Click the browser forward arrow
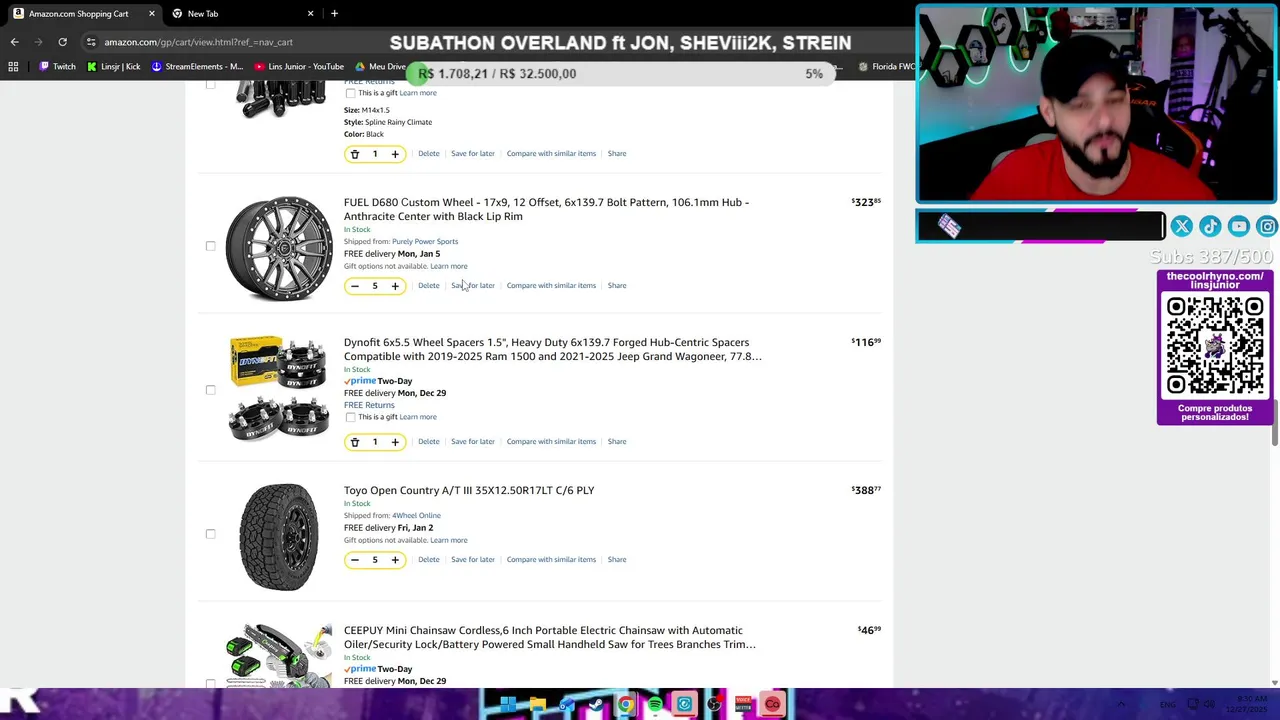Viewport: 1280px width, 720px height. 38,42
